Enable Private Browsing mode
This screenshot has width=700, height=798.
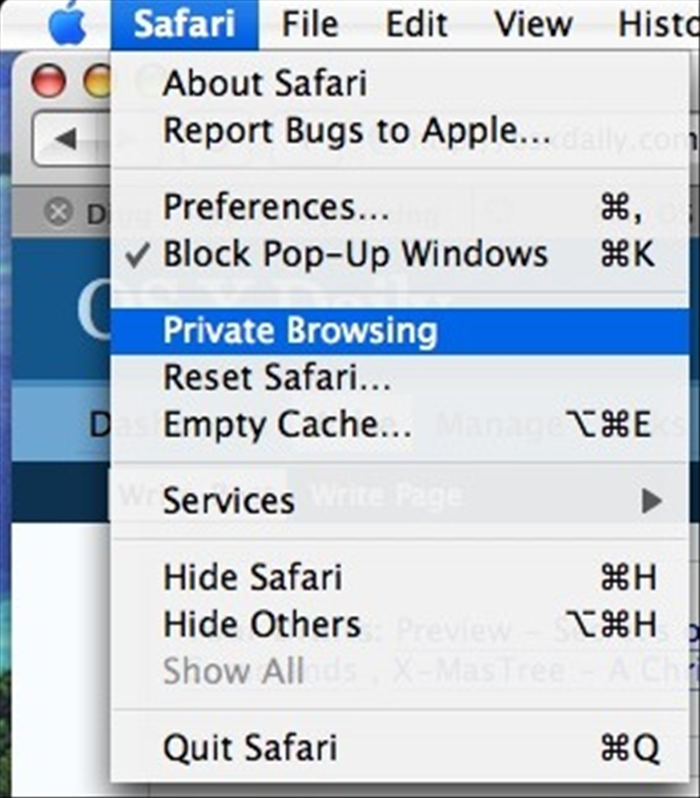pyautogui.click(x=400, y=331)
